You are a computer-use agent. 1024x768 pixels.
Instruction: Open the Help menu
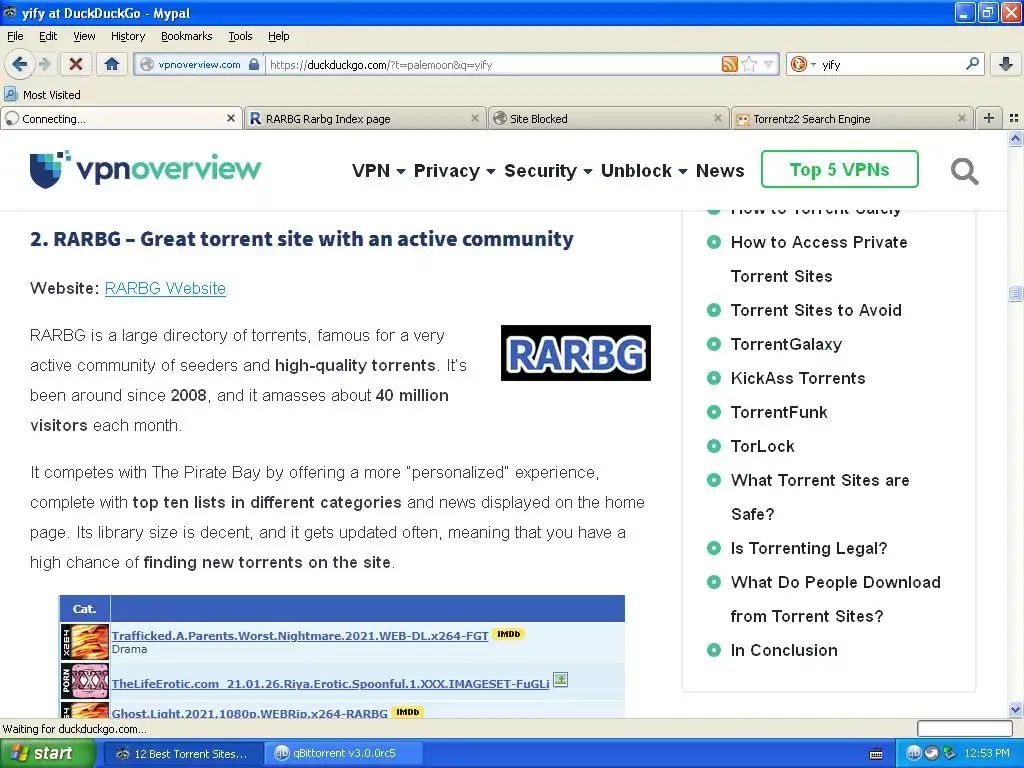(279, 36)
